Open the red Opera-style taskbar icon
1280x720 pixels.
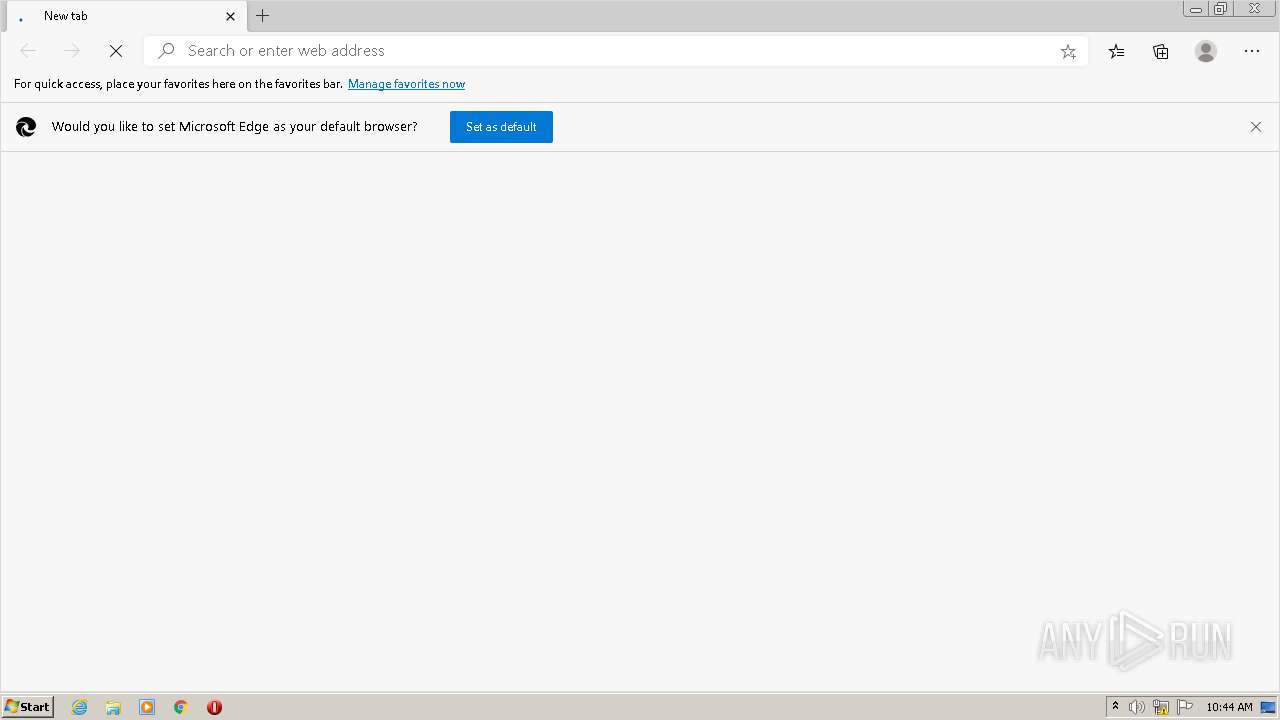pos(214,707)
